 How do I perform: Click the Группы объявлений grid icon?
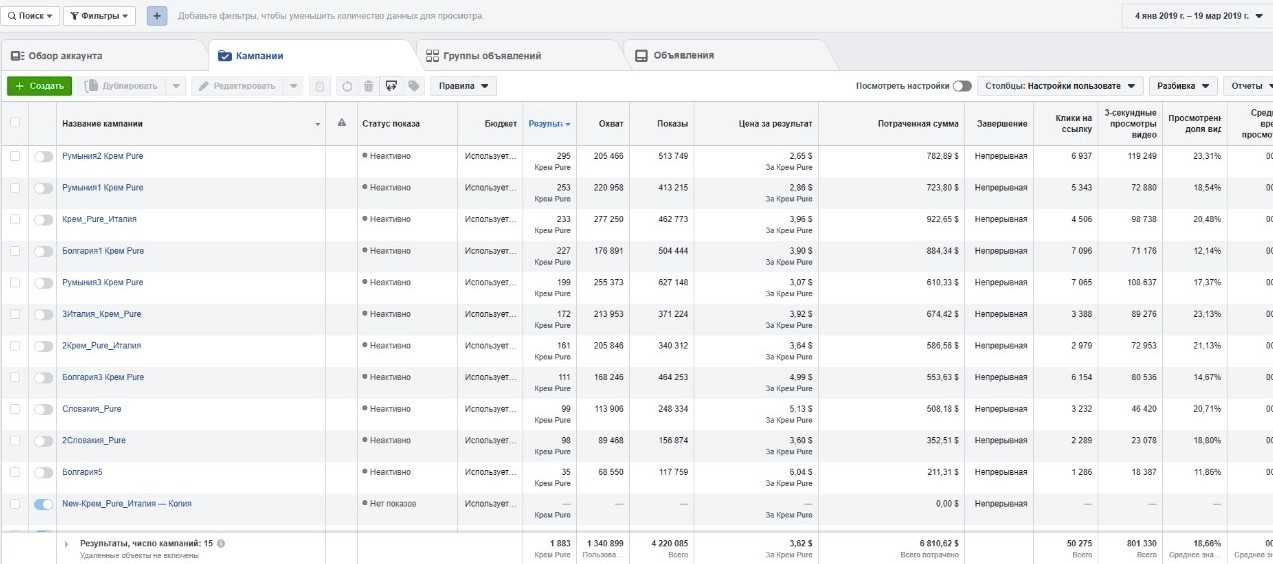pyautogui.click(x=432, y=56)
